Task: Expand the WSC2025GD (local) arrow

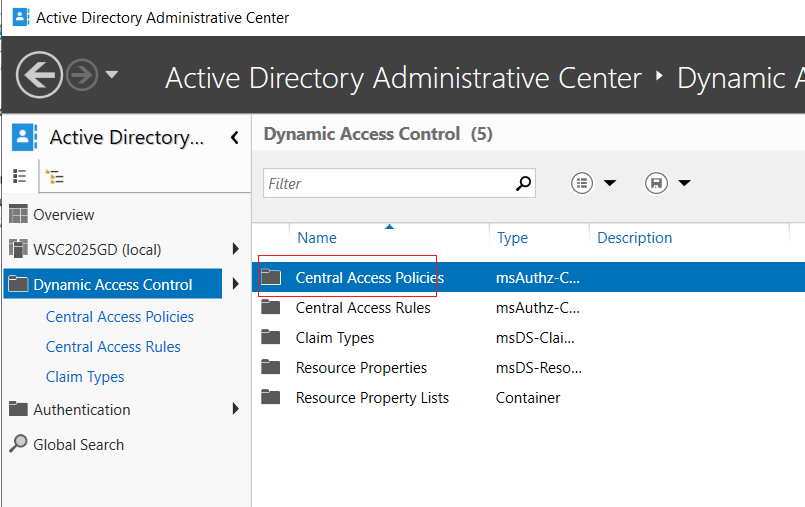Action: (236, 249)
